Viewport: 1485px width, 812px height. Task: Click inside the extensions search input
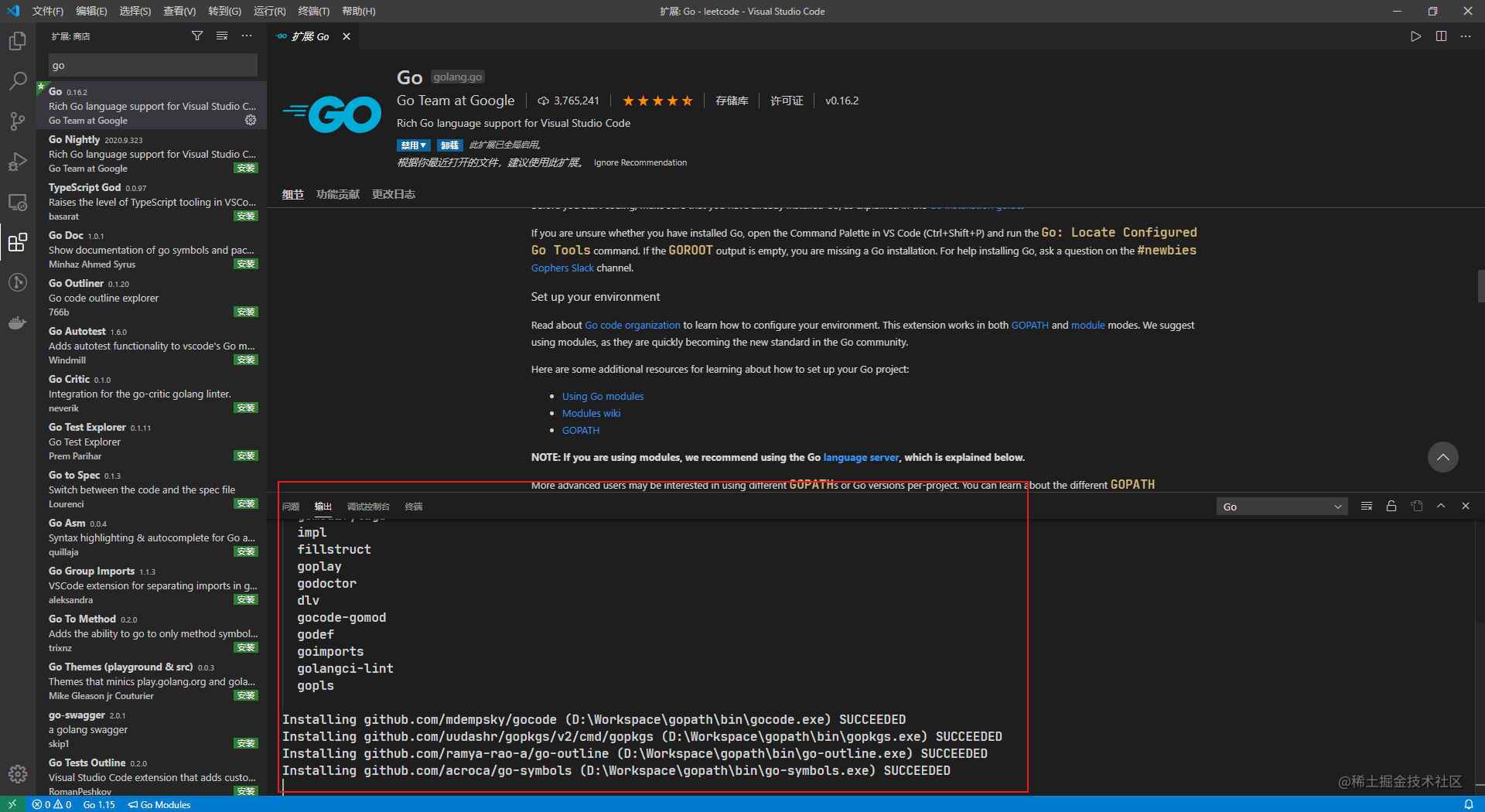(x=152, y=65)
